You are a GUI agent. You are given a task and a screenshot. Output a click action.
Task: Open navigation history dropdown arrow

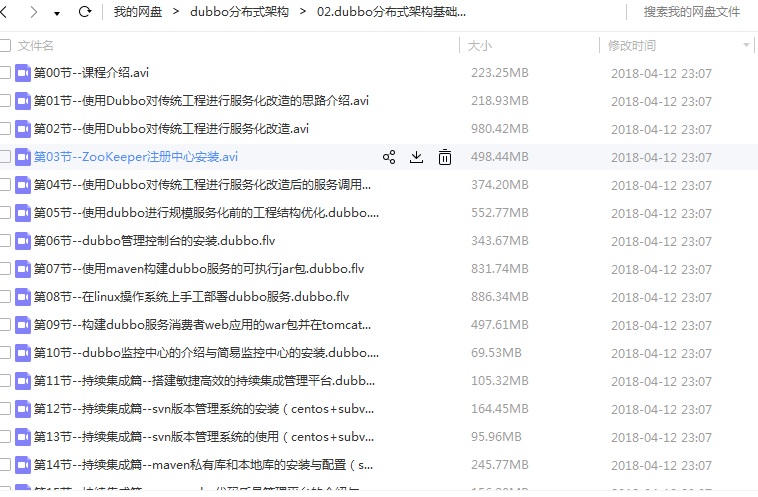click(x=57, y=14)
